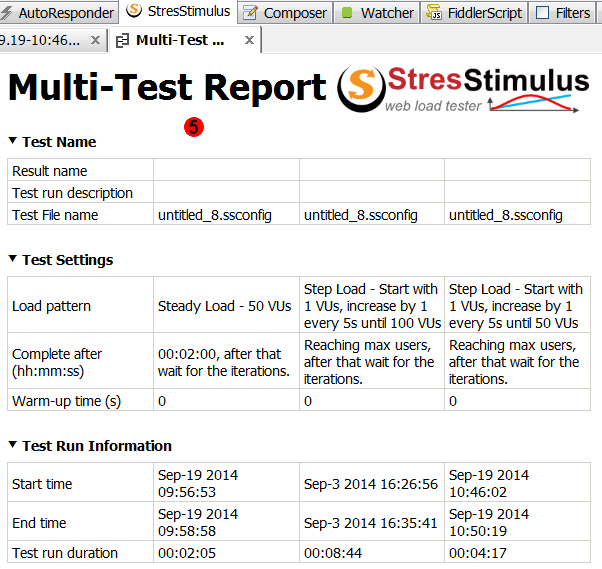Click the 'Load pattern' row label

(x=51, y=306)
